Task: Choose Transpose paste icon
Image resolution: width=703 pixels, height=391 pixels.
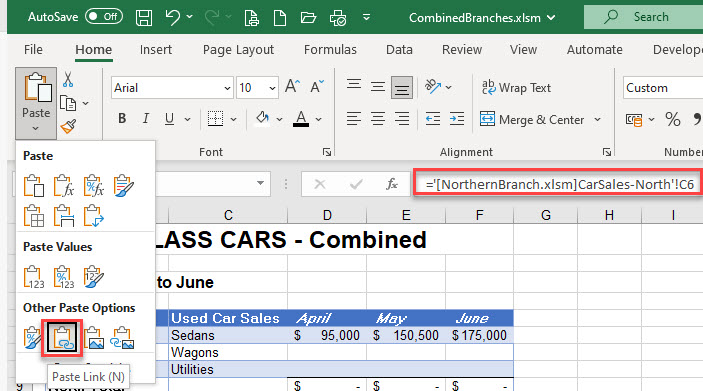Action: 94,216
